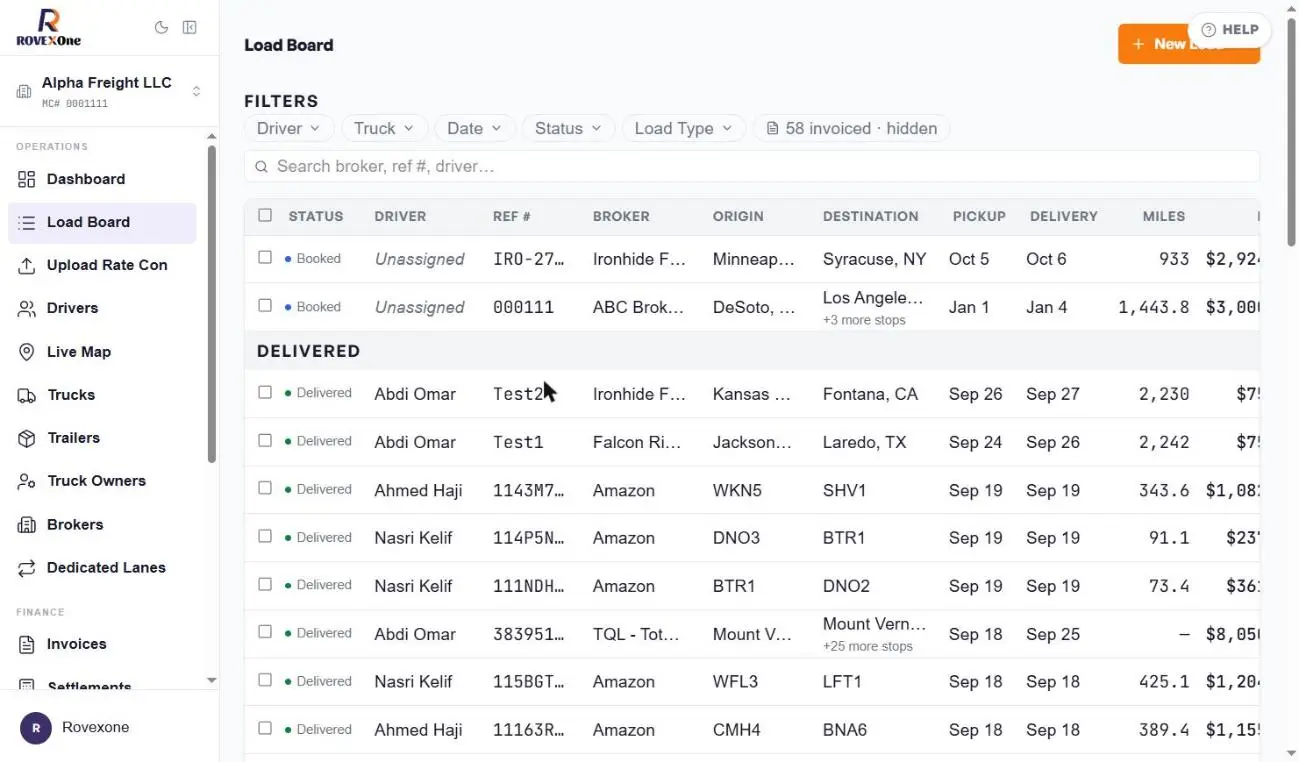Click the Trucks truck icon
This screenshot has height=762, width=1299.
27,395
